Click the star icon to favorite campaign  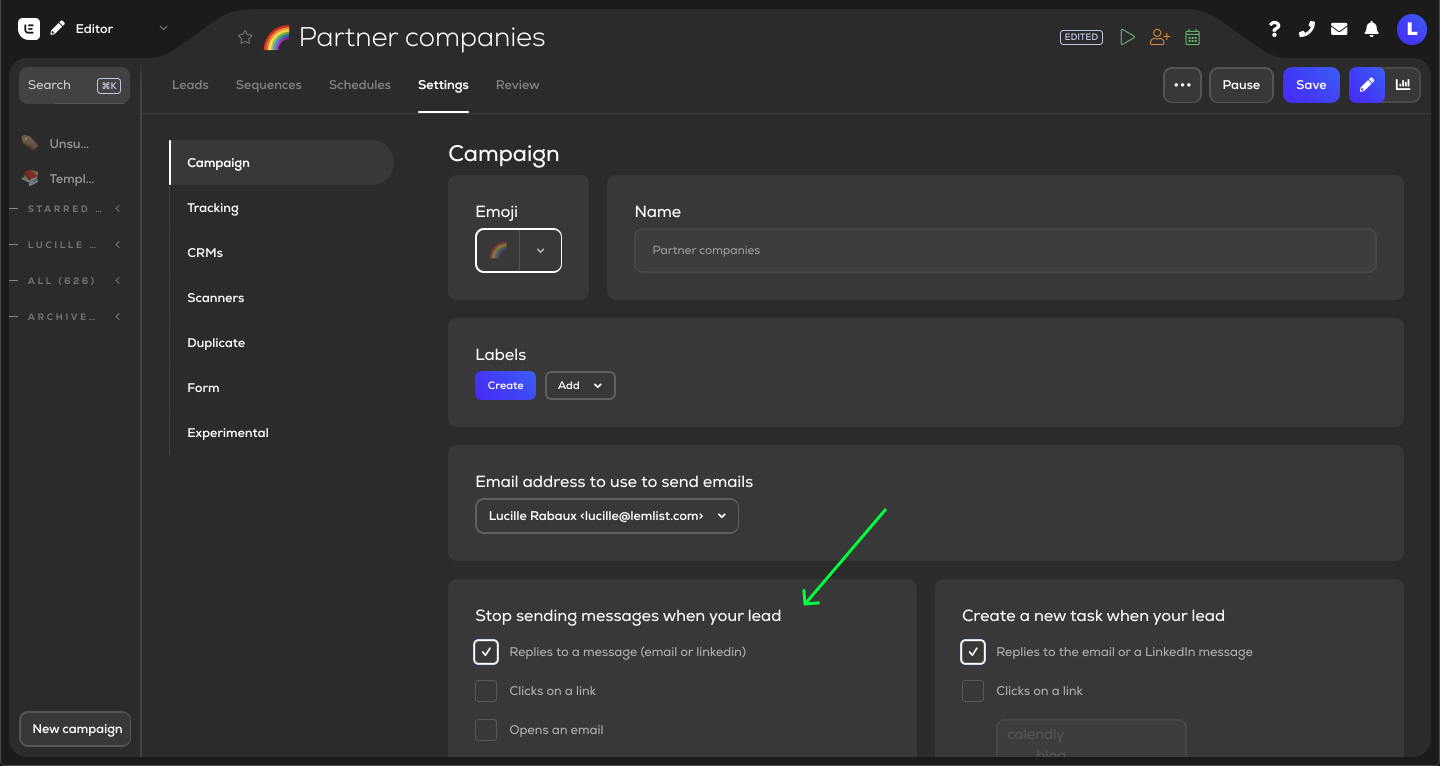pyautogui.click(x=245, y=38)
